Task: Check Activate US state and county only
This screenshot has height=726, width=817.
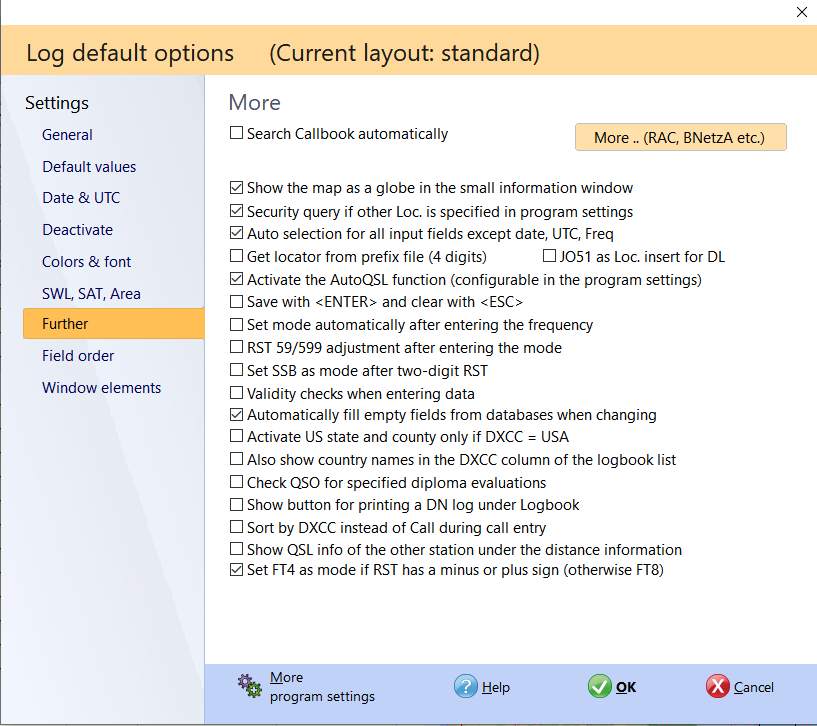Action: 236,436
